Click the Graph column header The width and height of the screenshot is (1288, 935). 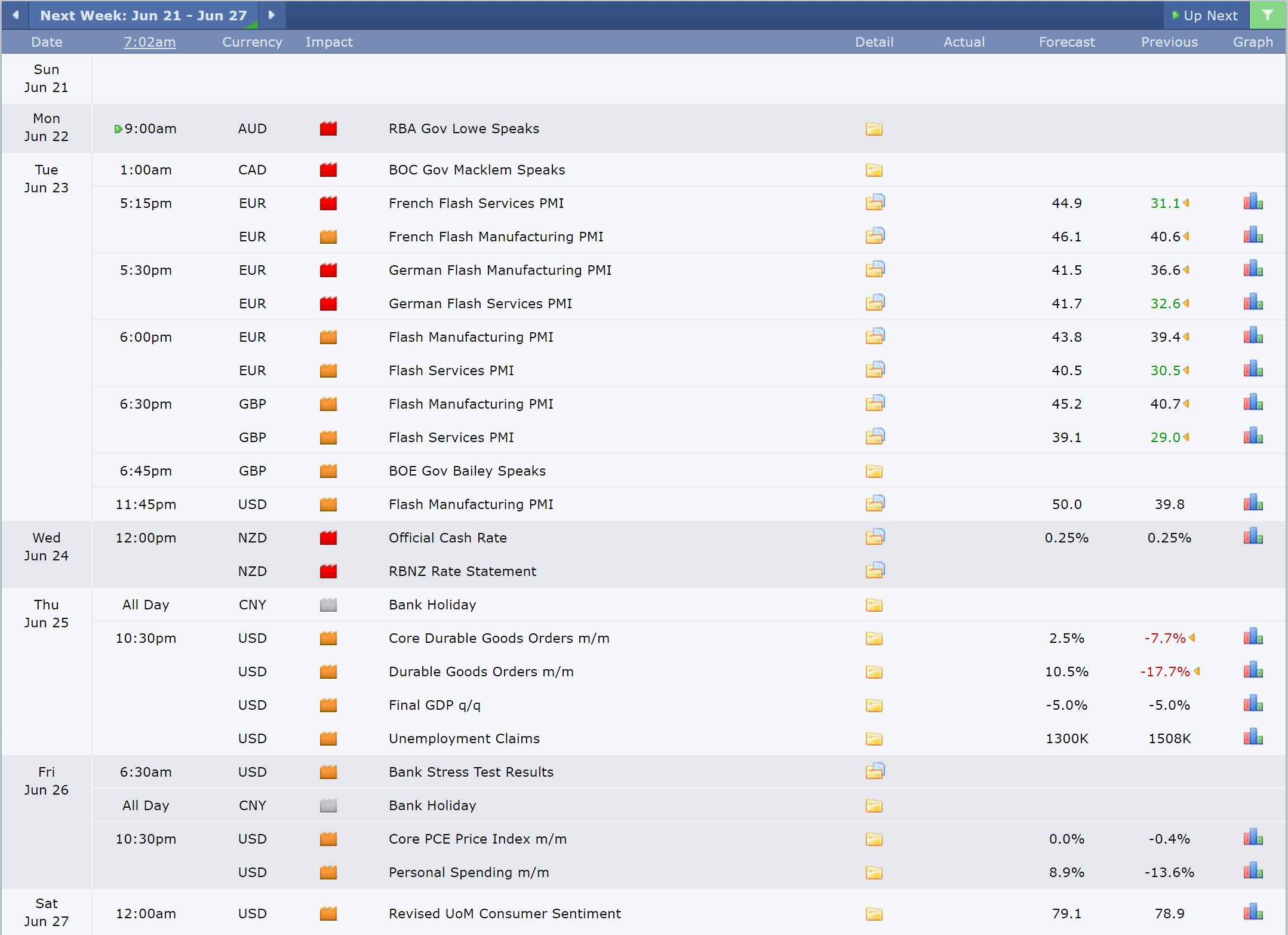[x=1253, y=42]
